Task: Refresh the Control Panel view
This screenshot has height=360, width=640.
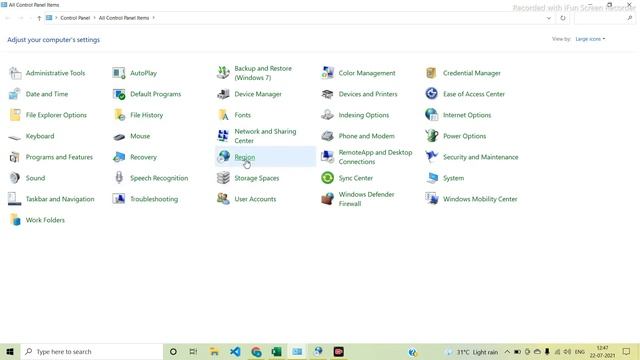Action: [x=563, y=18]
